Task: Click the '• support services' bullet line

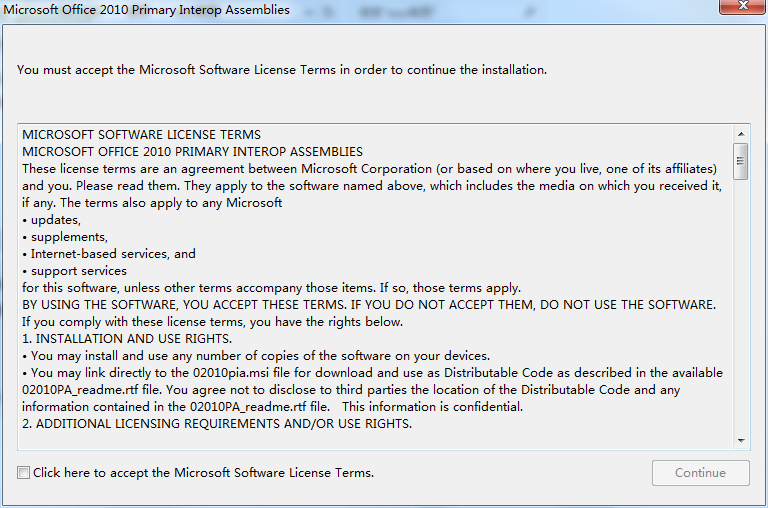Action: tap(74, 271)
